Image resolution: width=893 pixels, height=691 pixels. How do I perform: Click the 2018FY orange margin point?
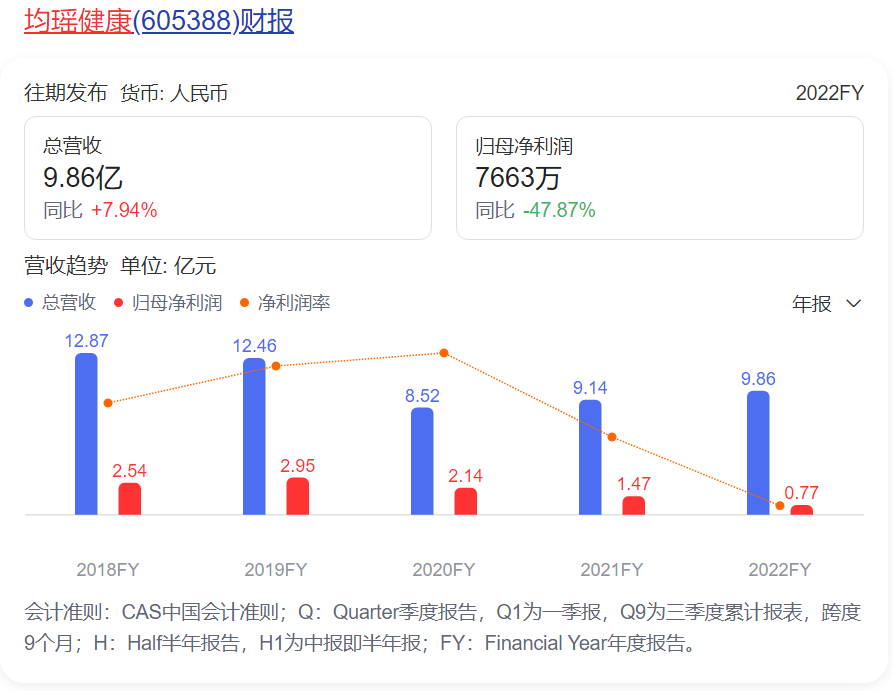click(108, 403)
